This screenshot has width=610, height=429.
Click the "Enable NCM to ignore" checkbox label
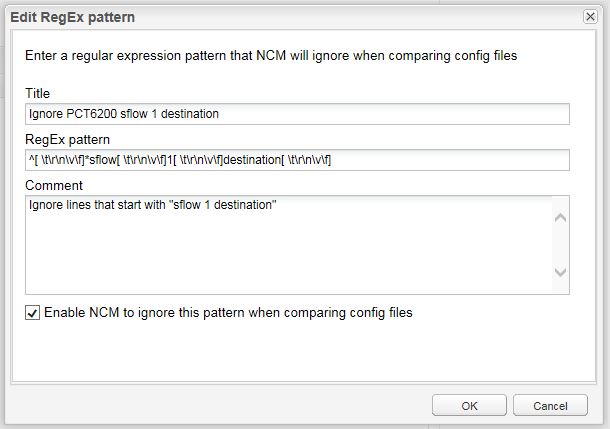click(x=228, y=313)
